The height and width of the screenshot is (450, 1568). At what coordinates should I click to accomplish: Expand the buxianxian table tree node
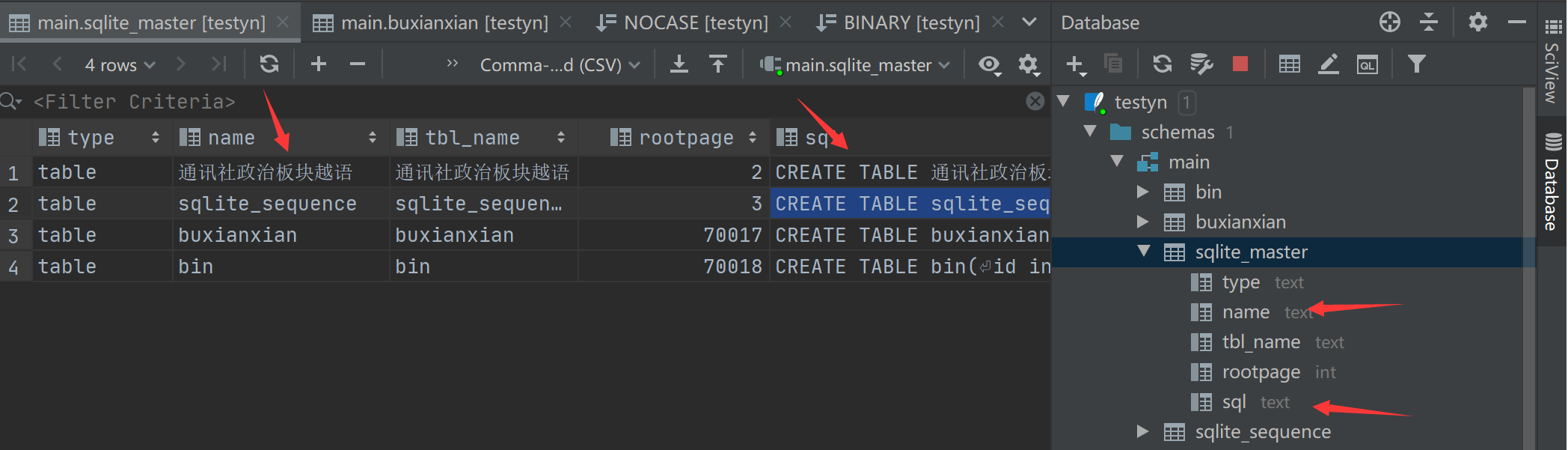pyautogui.click(x=1142, y=222)
